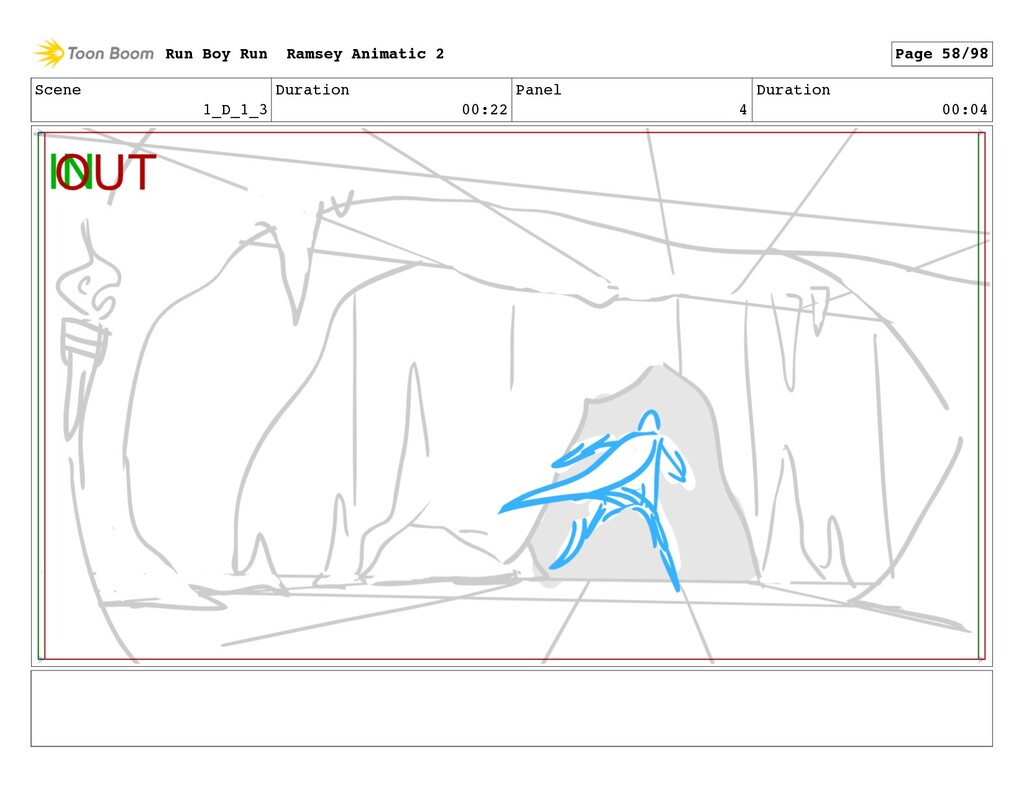Click the 'Toon Boom' brand text

(x=110, y=54)
